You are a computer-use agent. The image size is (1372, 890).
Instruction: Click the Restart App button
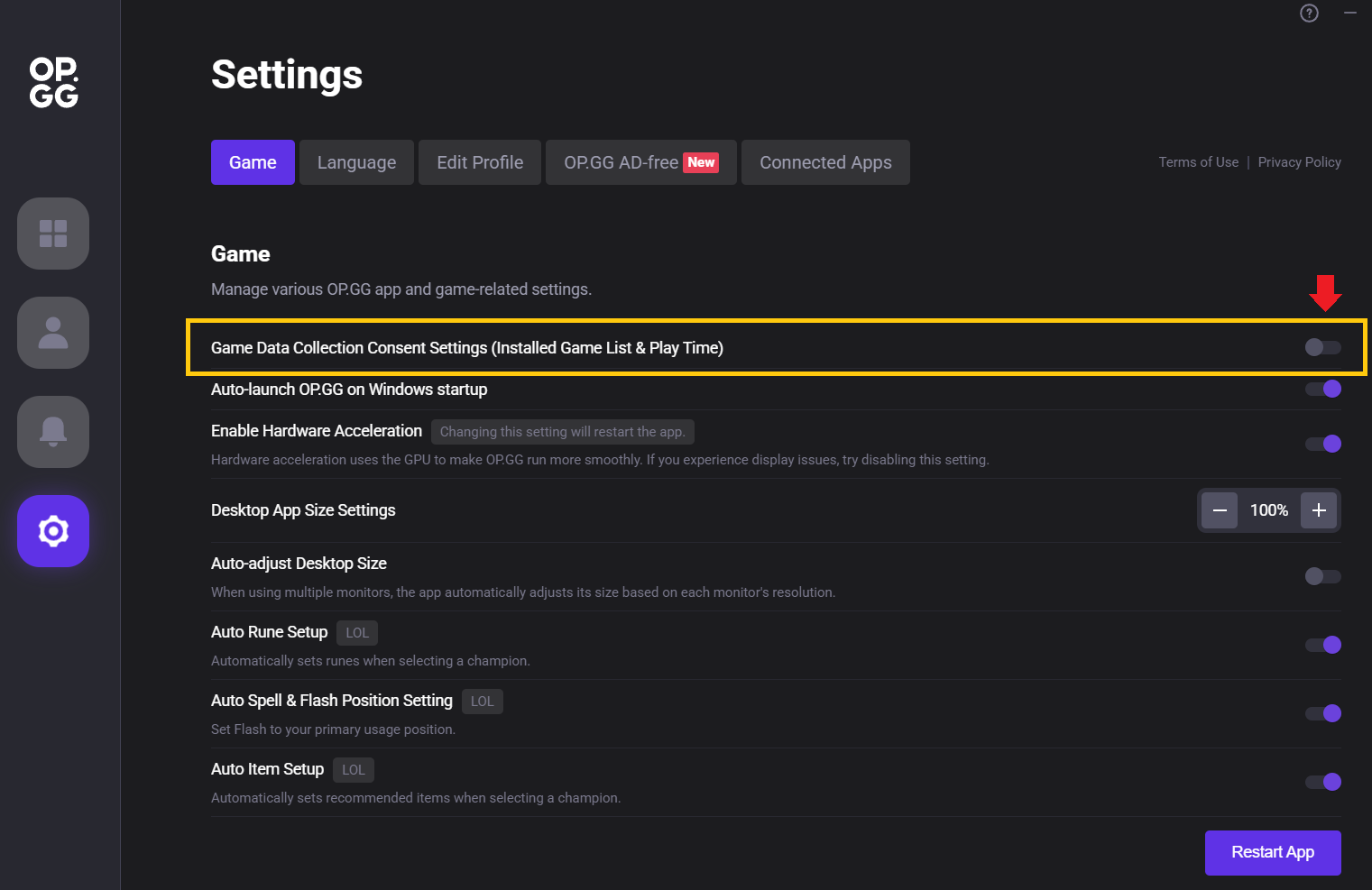(1273, 853)
